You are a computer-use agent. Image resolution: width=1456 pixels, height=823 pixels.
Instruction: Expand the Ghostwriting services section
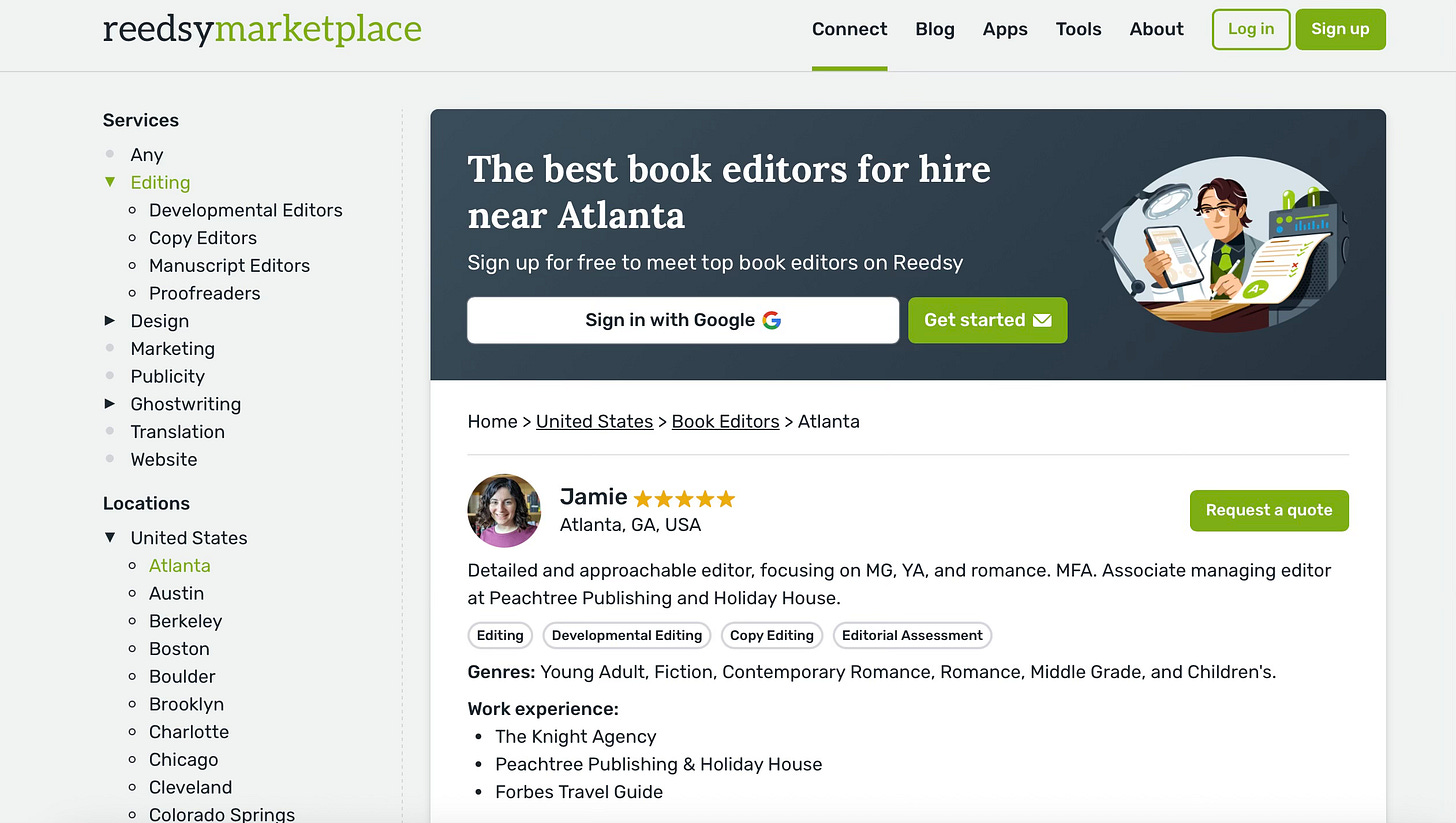110,404
